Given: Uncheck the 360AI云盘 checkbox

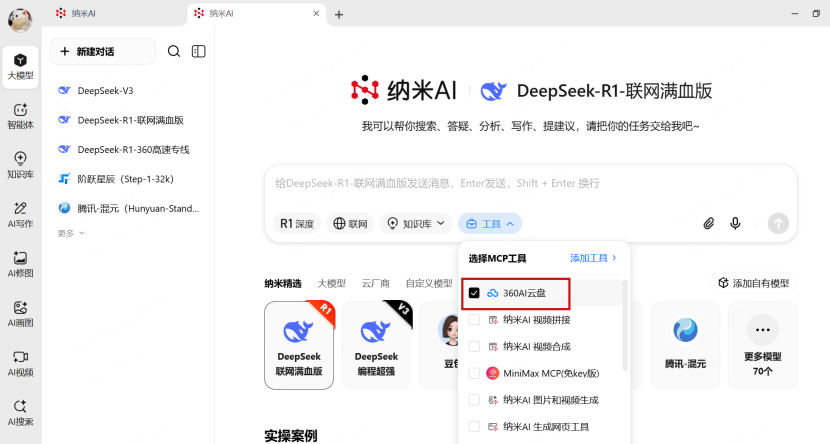Looking at the screenshot, I should tap(474, 293).
